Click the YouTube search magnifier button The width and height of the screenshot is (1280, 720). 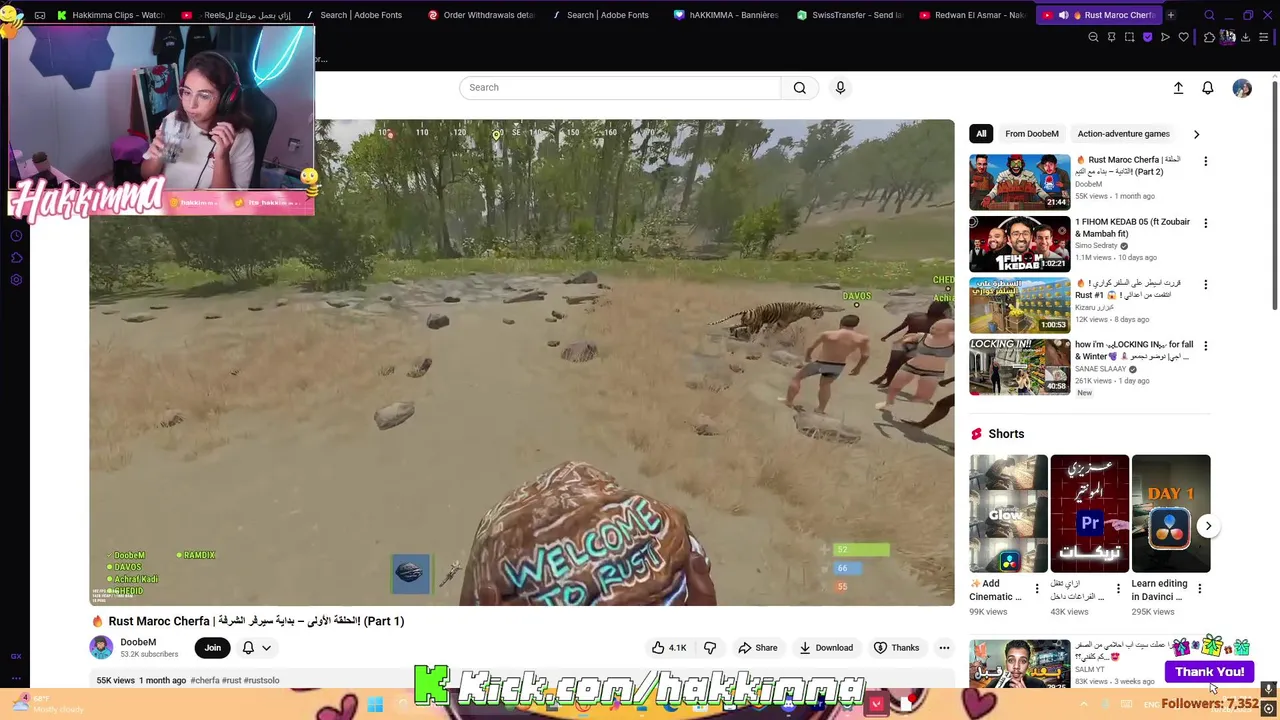pos(800,88)
